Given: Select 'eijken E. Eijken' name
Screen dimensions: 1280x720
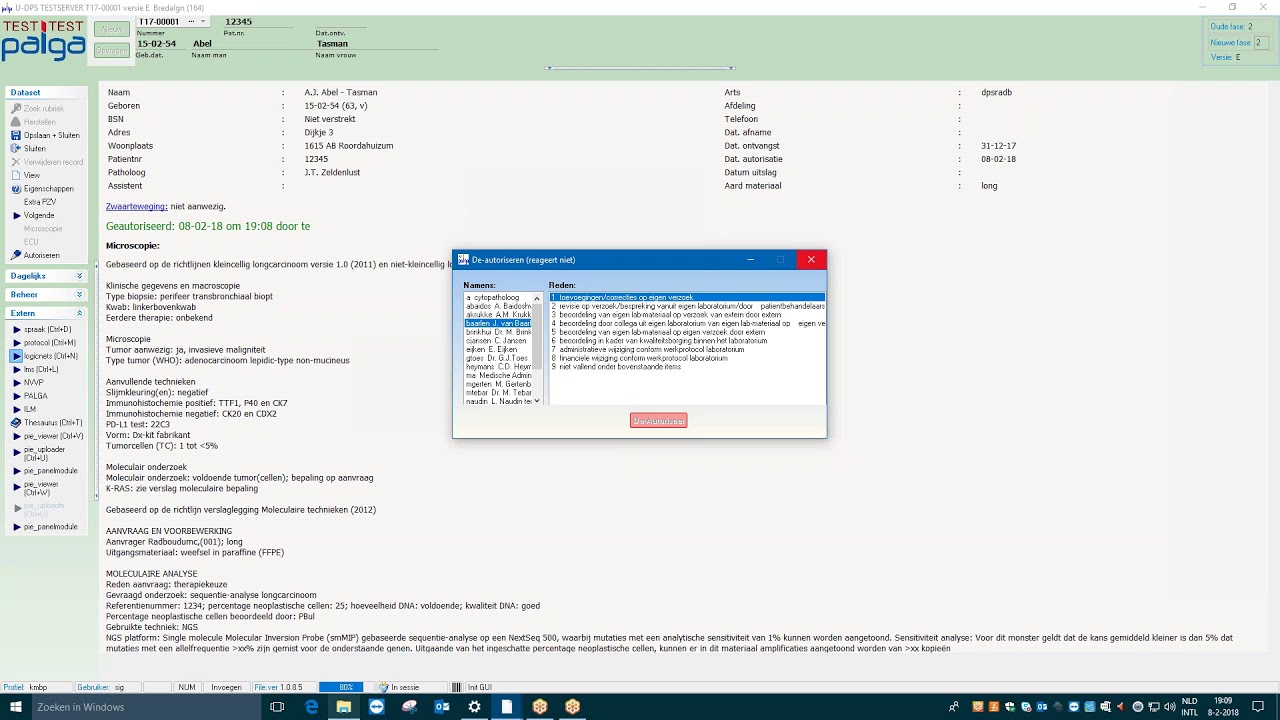Looking at the screenshot, I should (x=498, y=349).
